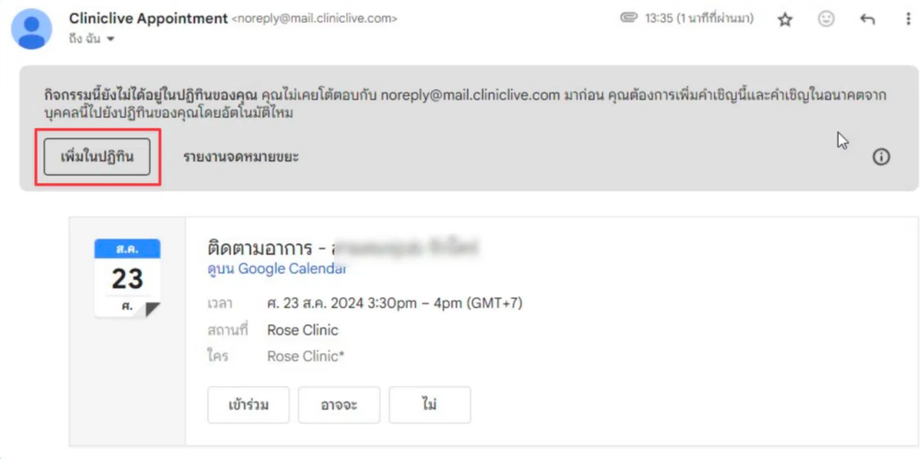Click the Cliniclive Appointment sender name

[x=148, y=18]
